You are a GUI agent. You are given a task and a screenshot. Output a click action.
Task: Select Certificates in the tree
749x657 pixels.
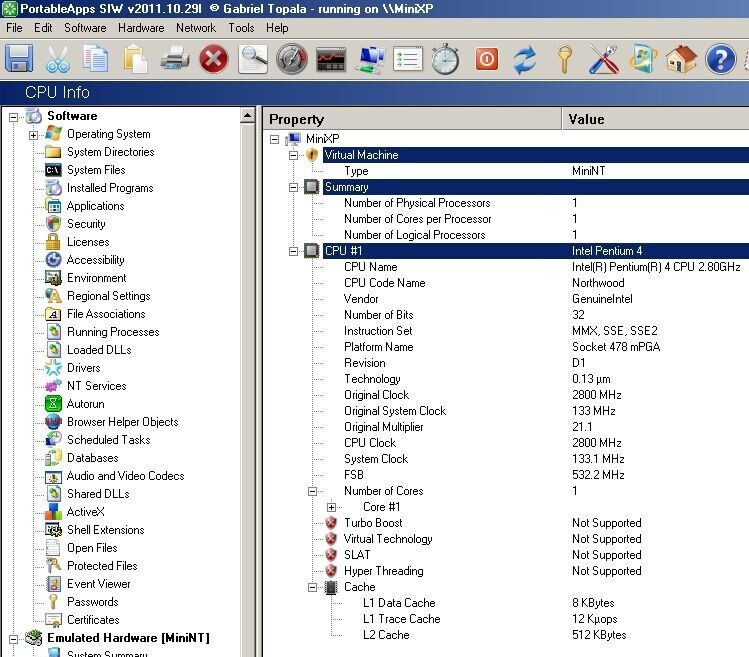point(93,620)
